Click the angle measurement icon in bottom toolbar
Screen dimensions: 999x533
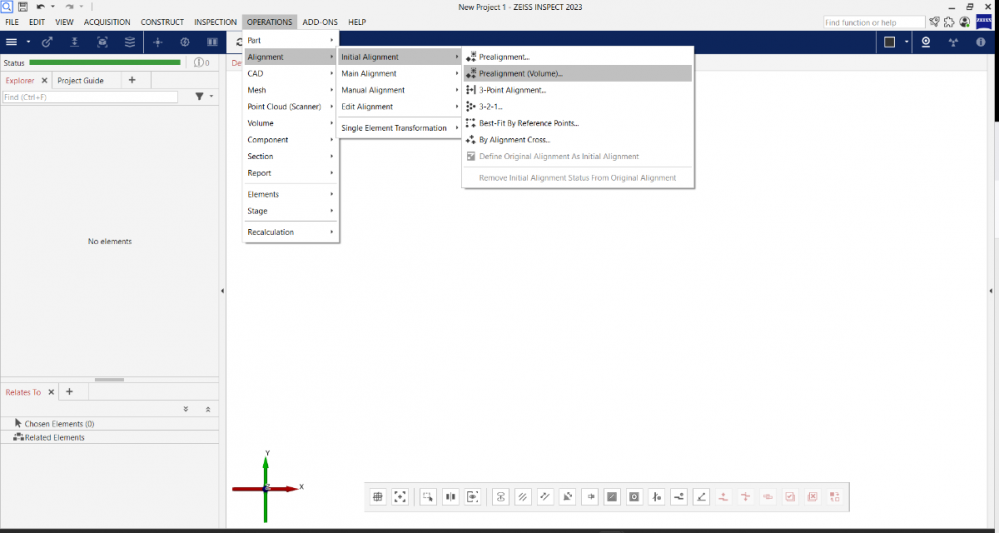(701, 497)
